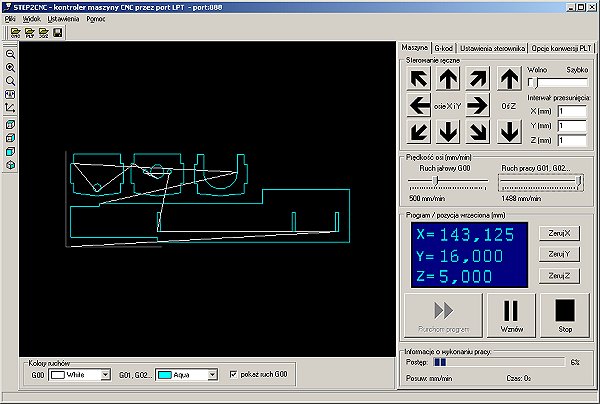This screenshot has height=404, width=600.
Task: Click the Postęp progress bar
Action: [x=499, y=362]
